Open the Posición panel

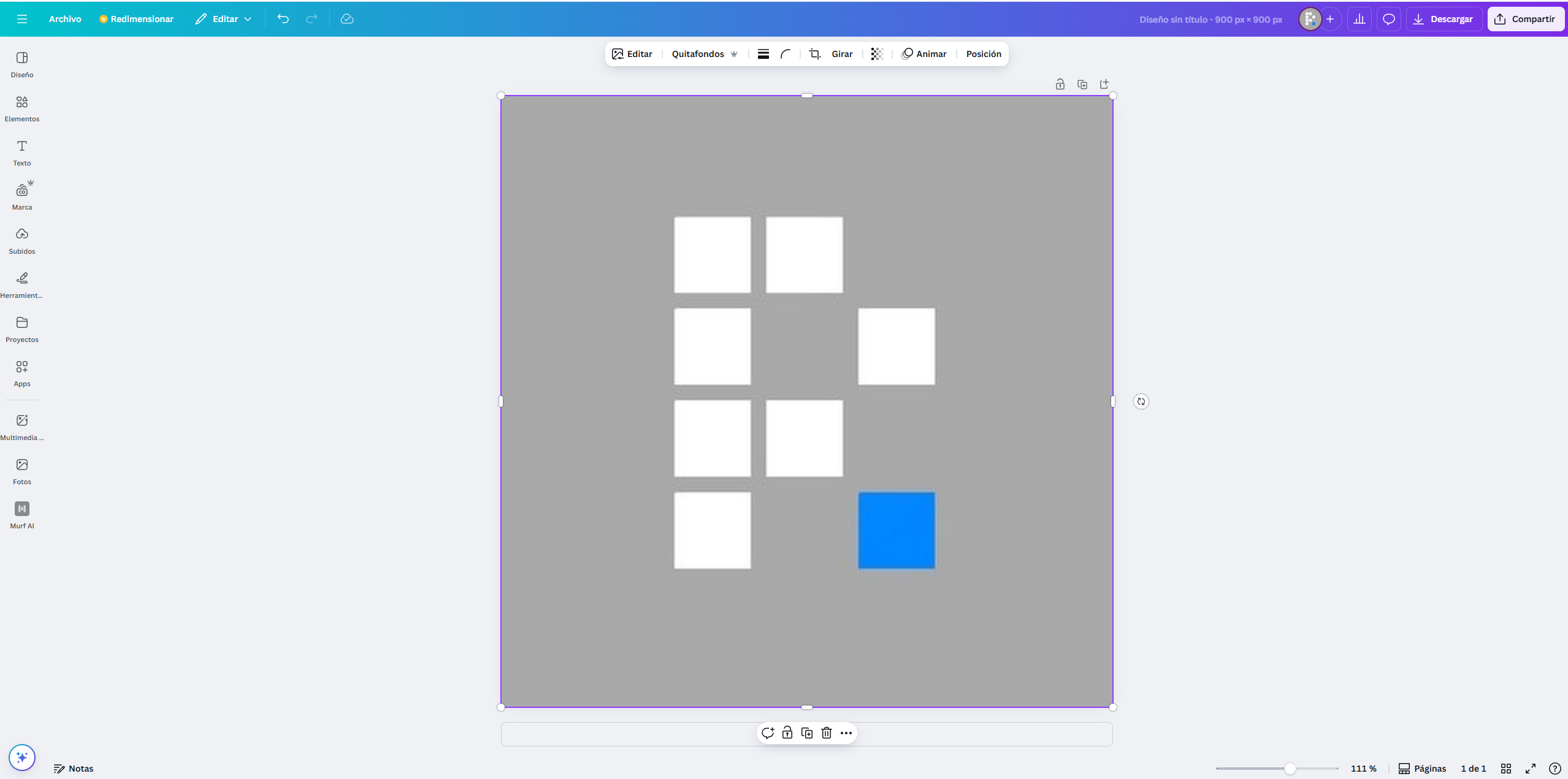tap(983, 54)
